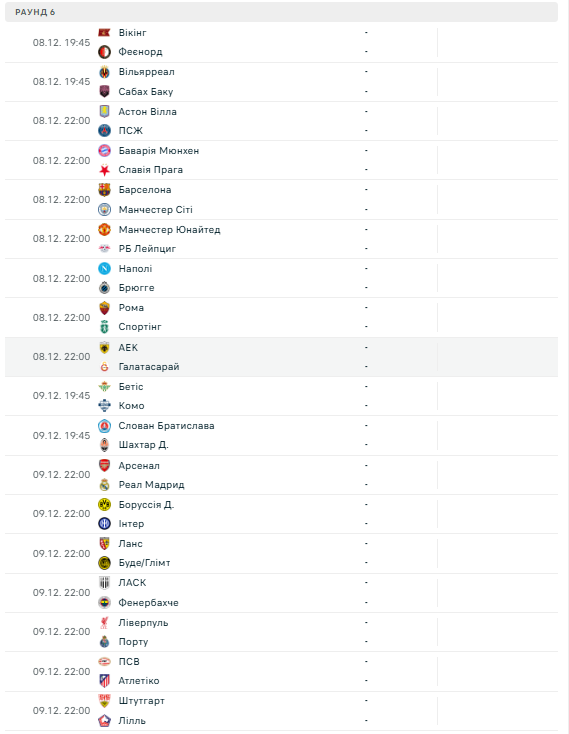Click the Atletico Madrid badge

(x=104, y=681)
